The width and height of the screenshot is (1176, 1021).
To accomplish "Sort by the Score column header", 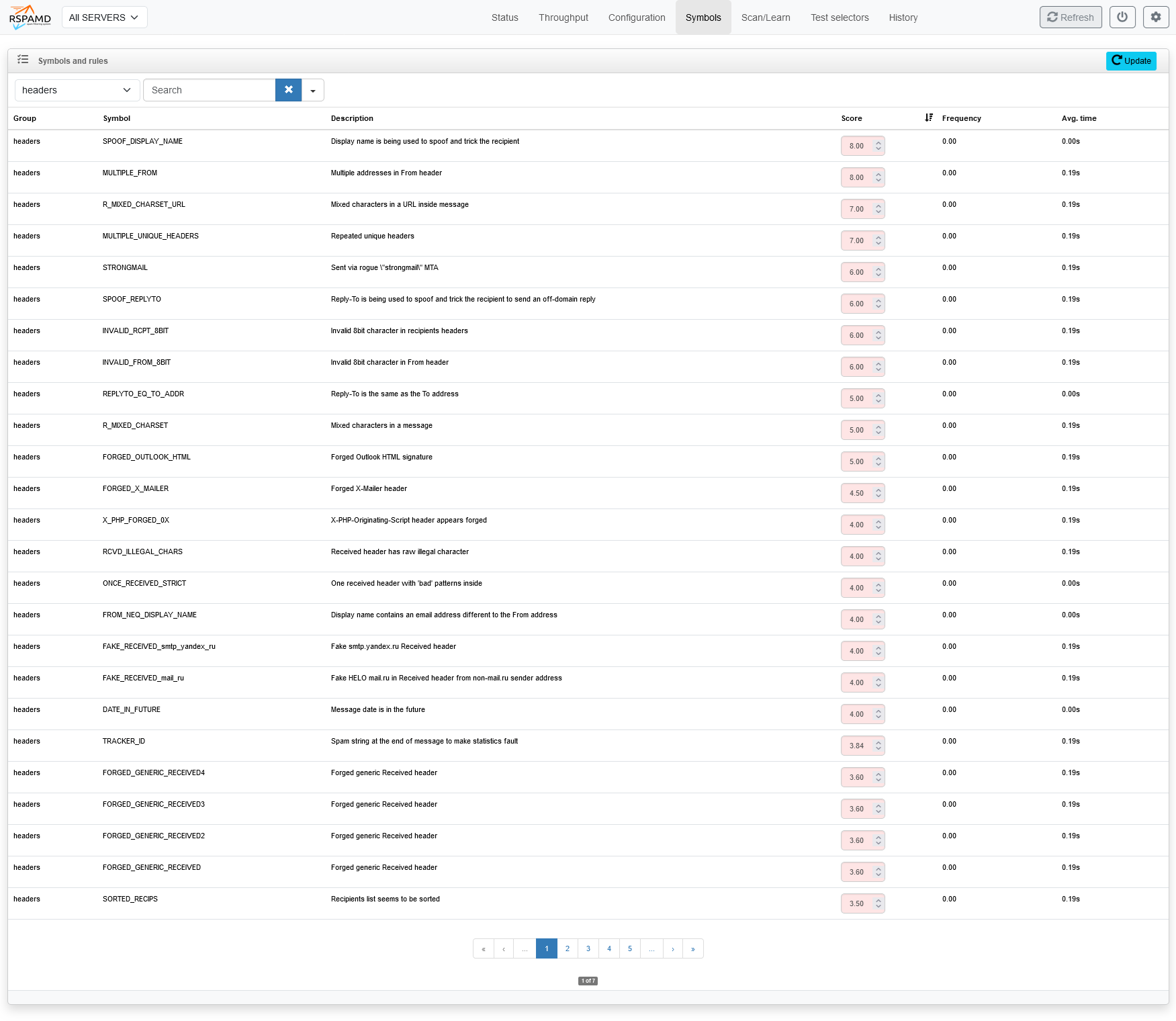I will pyautogui.click(x=852, y=118).
